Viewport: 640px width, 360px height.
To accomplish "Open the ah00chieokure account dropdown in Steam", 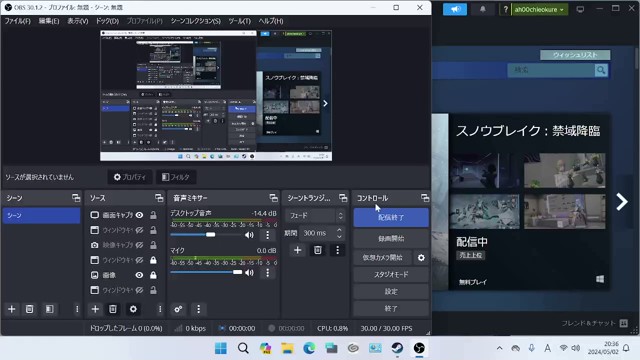I will 539,9.
